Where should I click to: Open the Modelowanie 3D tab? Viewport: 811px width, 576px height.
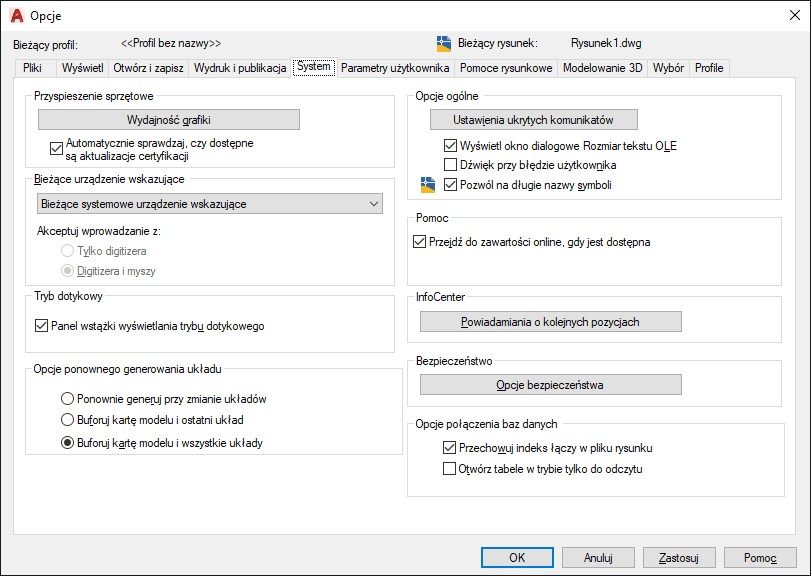[x=602, y=68]
